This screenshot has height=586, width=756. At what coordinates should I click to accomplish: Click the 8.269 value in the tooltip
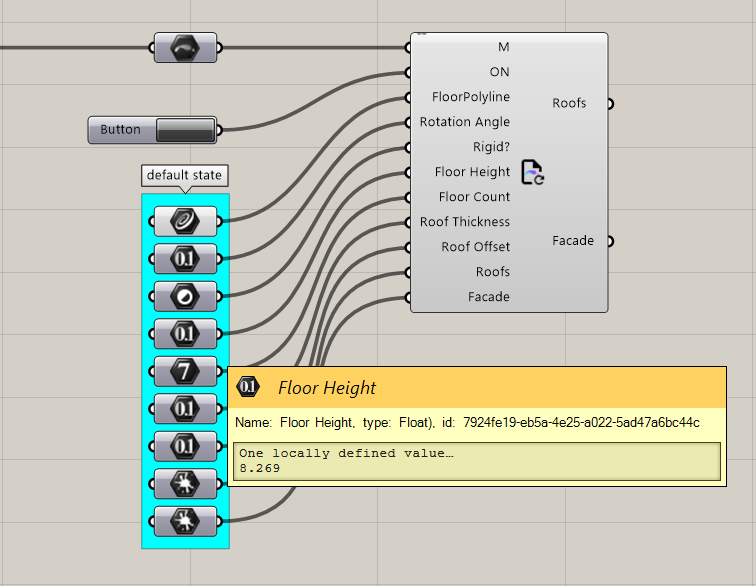click(x=259, y=468)
